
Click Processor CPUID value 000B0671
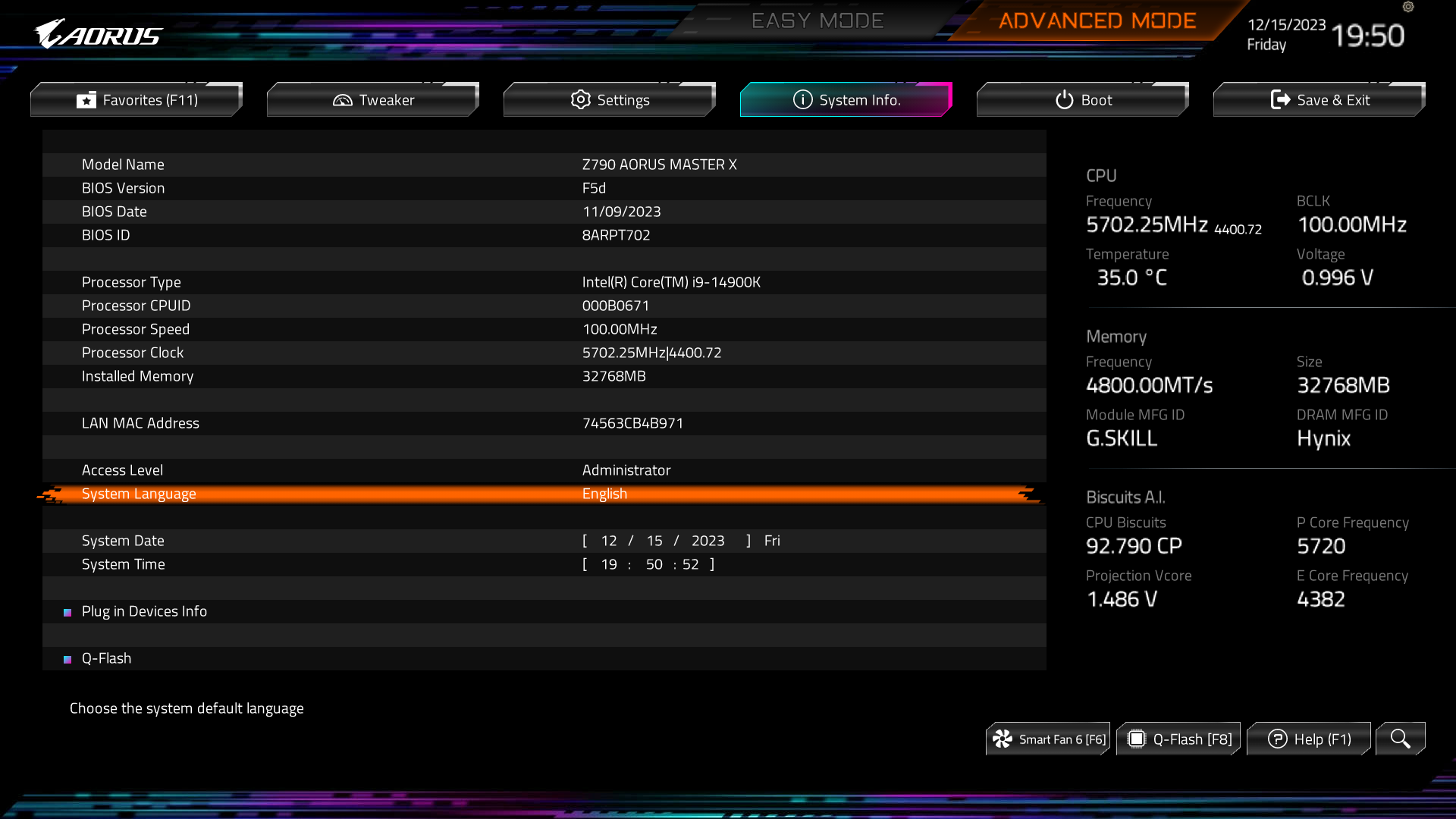click(616, 306)
